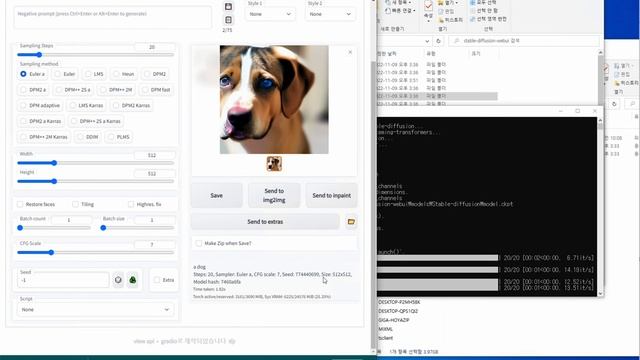The image size is (640, 360).
Task: Open the output images folder icon
Action: (351, 222)
